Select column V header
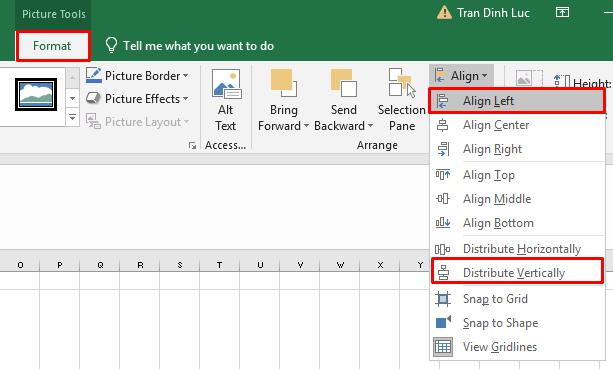Image resolution: width=613 pixels, height=369 pixels. 300,265
